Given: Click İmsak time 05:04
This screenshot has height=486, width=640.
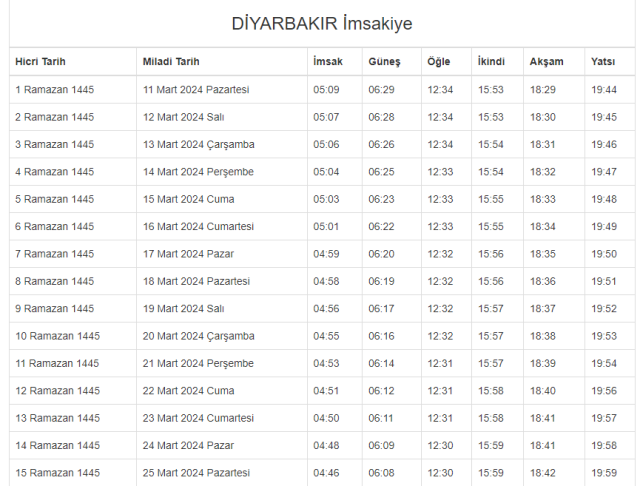Looking at the screenshot, I should (326, 172).
